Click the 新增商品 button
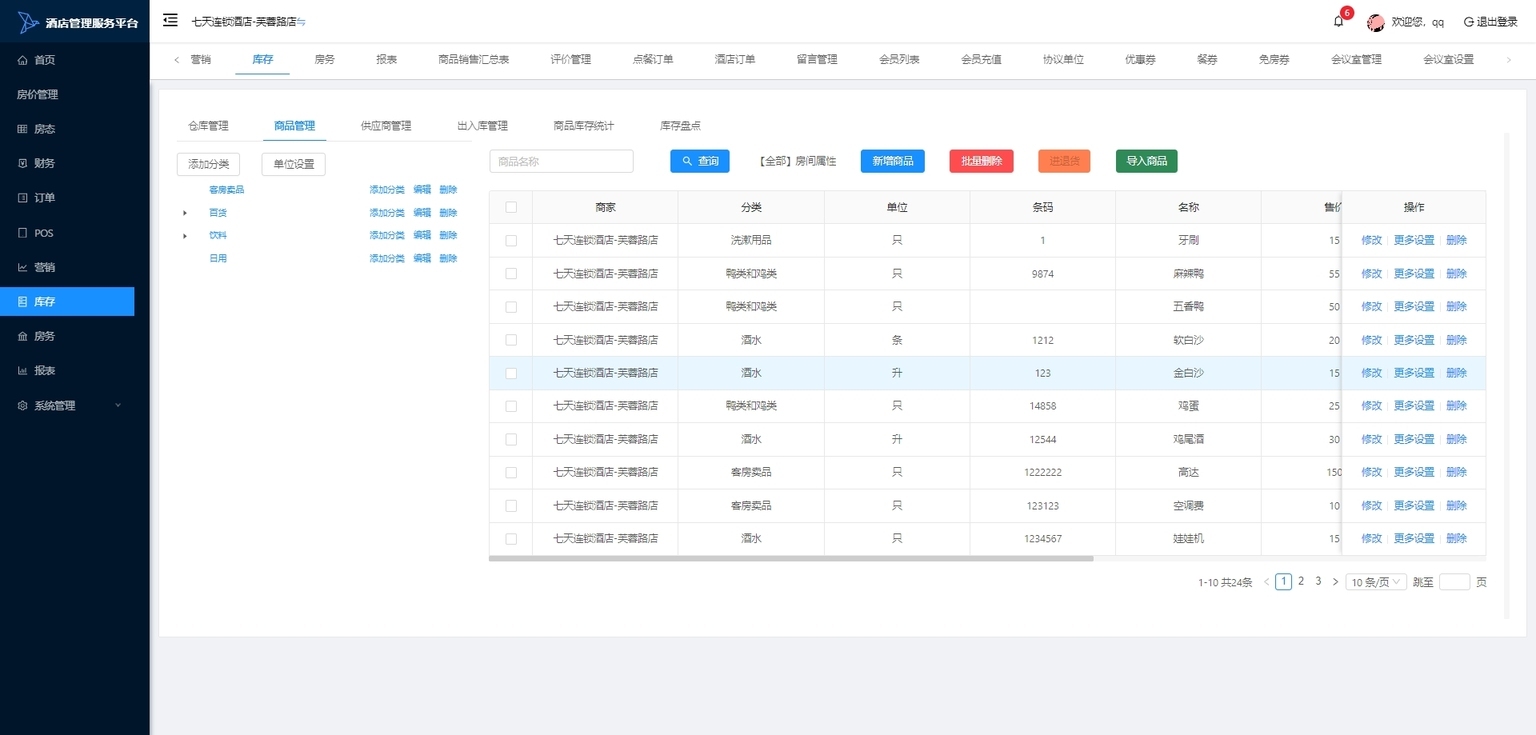Screen dimensions: 1536x735 click(893, 161)
